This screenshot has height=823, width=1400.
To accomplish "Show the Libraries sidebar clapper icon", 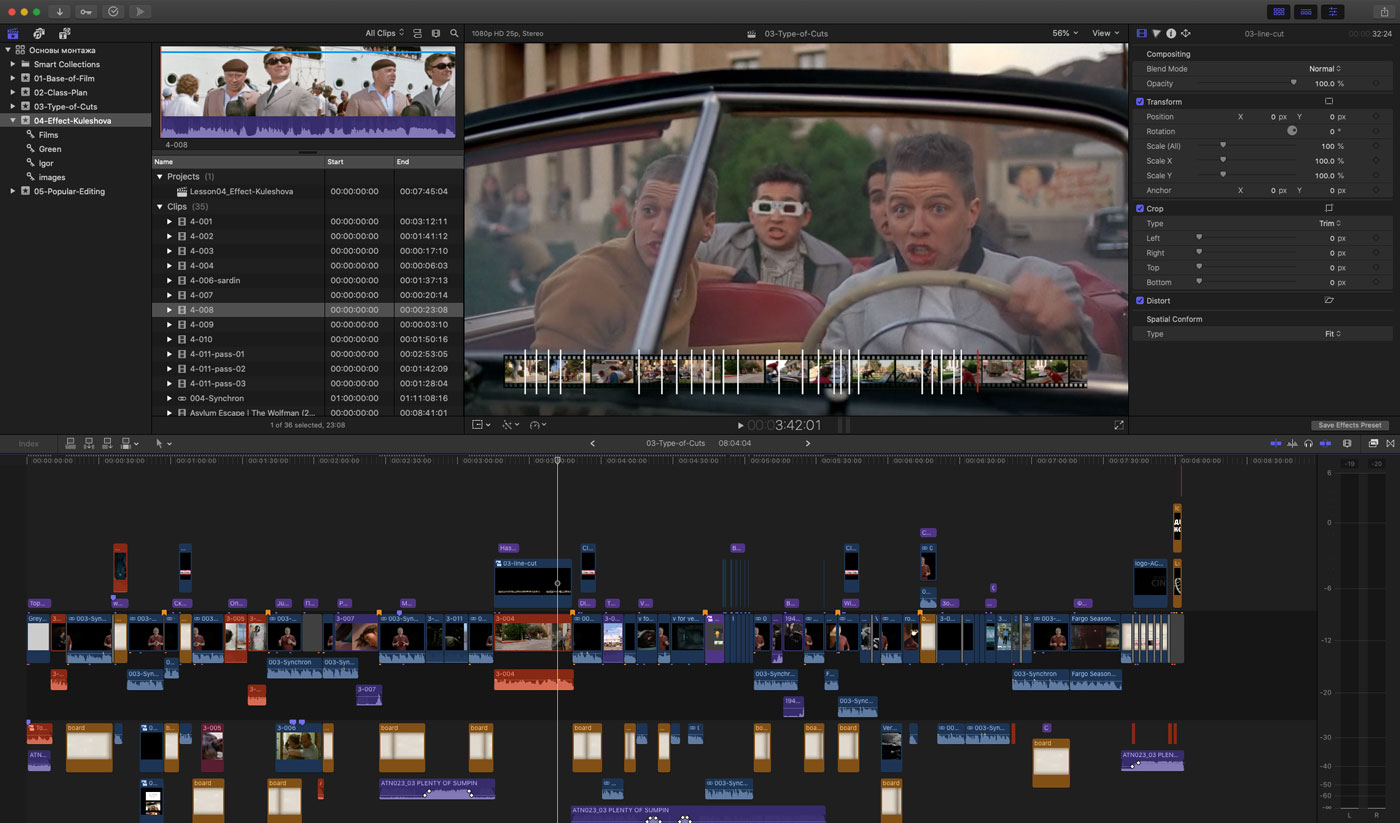I will [x=13, y=33].
